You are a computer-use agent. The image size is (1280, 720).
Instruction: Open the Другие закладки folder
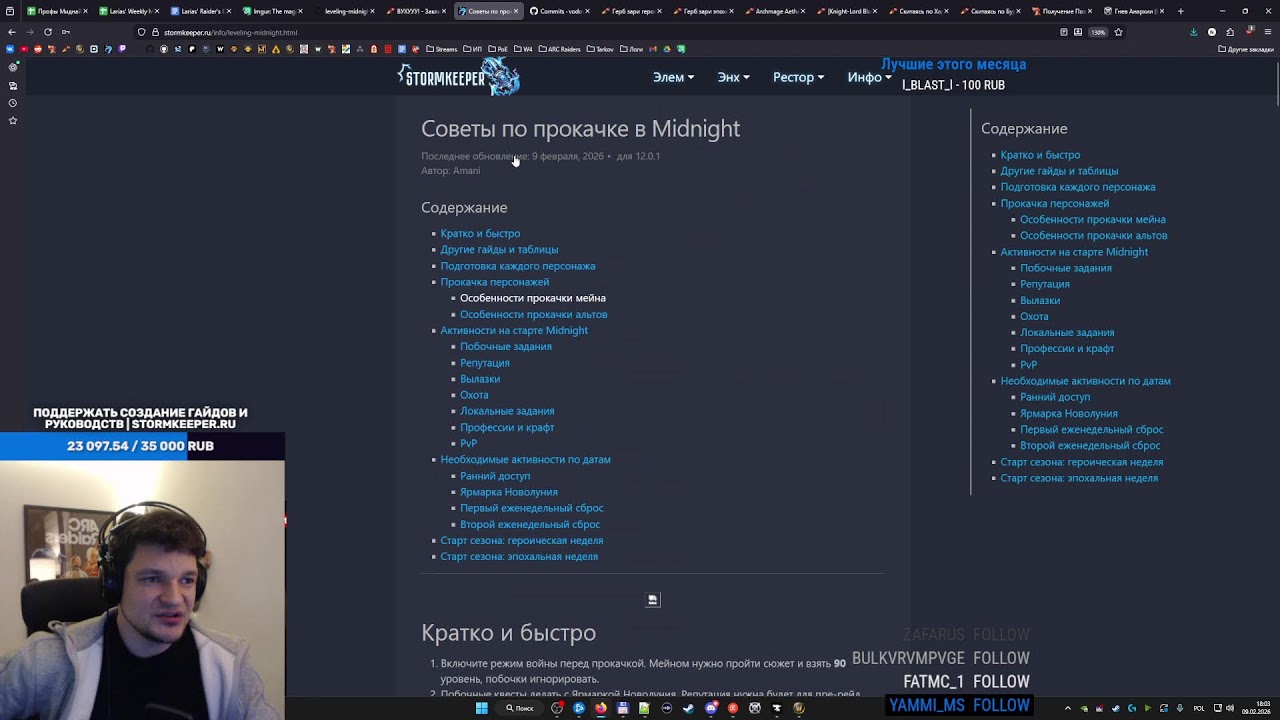click(1245, 49)
